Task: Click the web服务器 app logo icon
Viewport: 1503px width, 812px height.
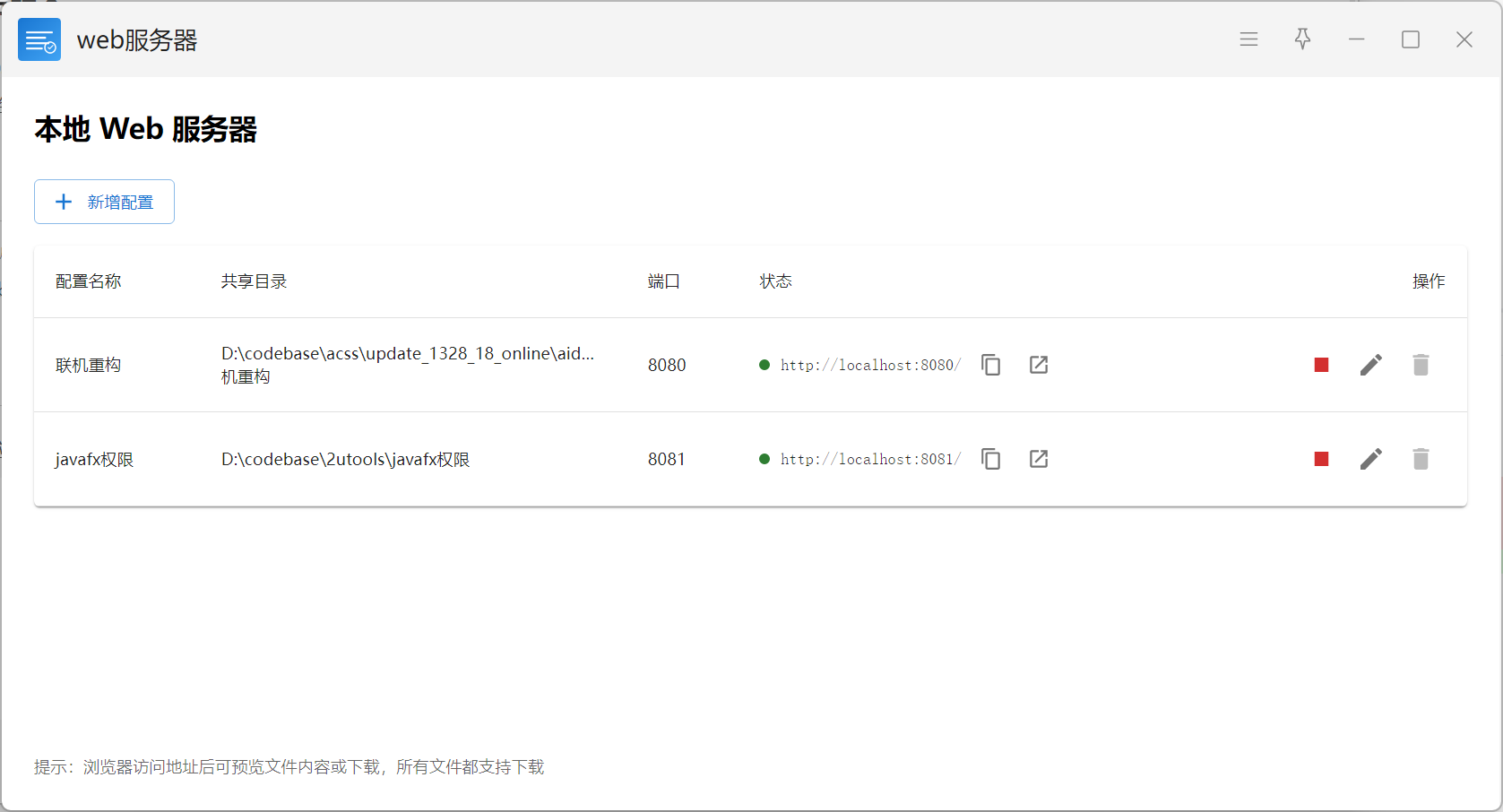Action: (39, 39)
